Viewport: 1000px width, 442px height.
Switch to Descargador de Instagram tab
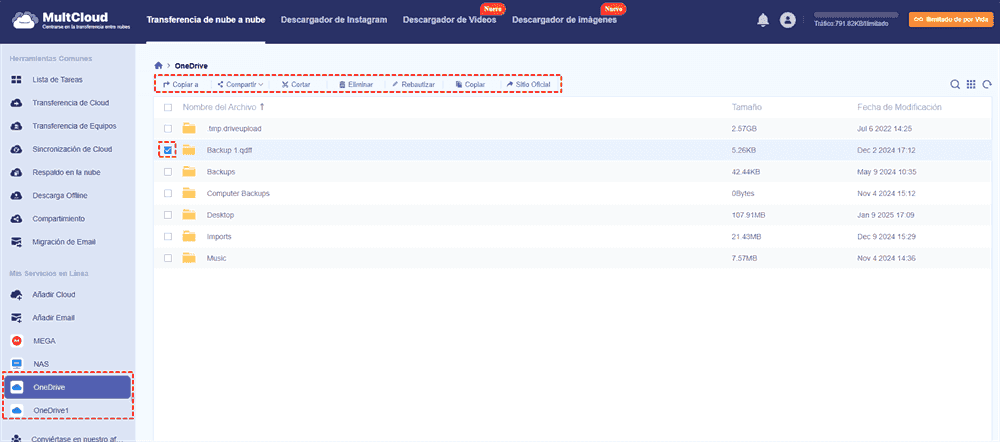tap(334, 20)
